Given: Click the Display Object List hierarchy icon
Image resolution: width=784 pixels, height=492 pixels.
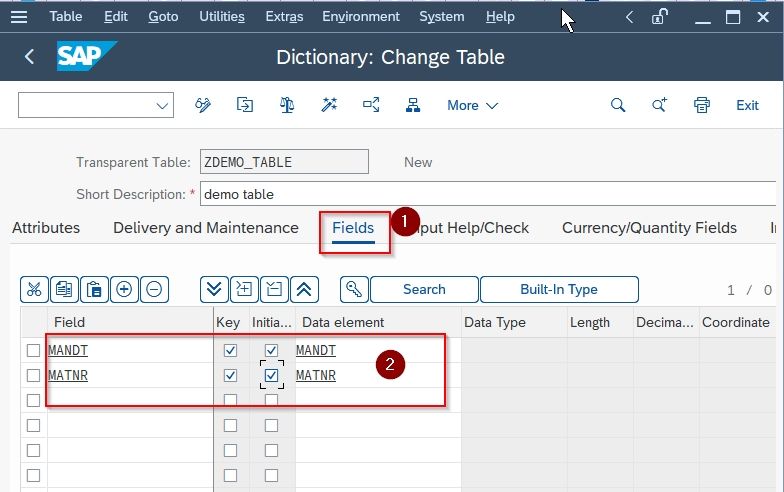Looking at the screenshot, I should click(x=413, y=105).
